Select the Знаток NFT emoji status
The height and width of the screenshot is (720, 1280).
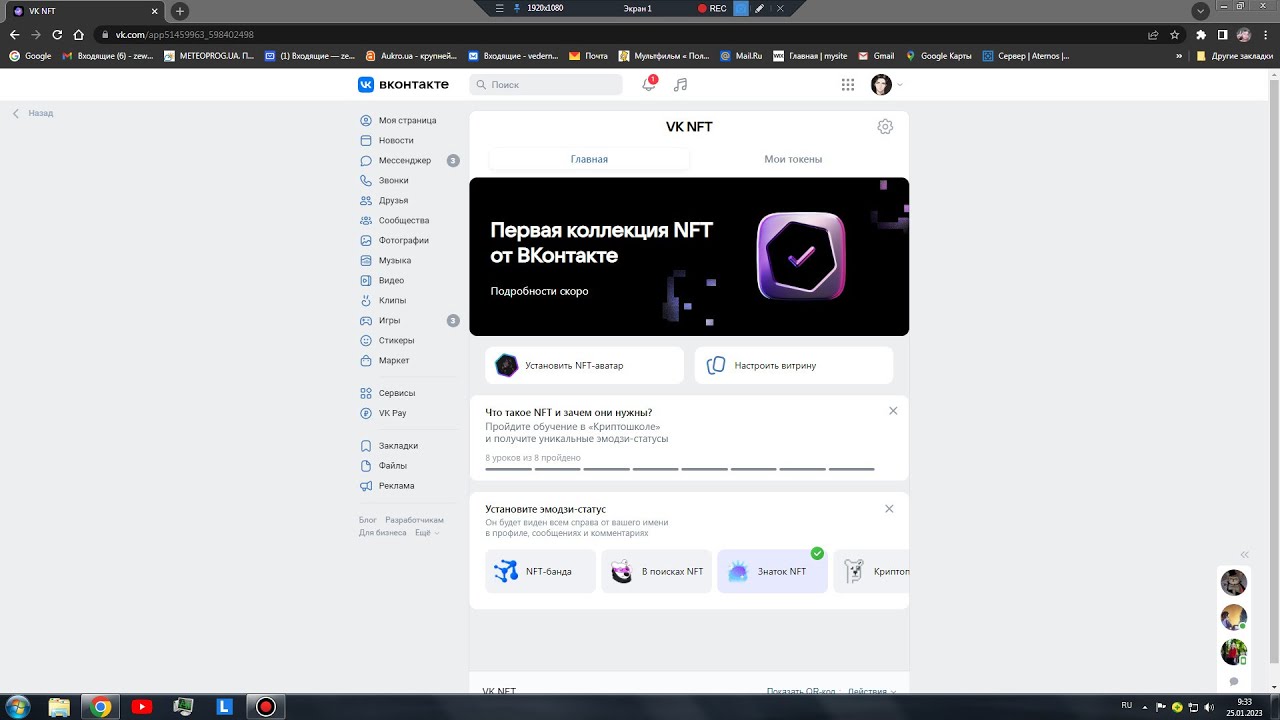772,571
